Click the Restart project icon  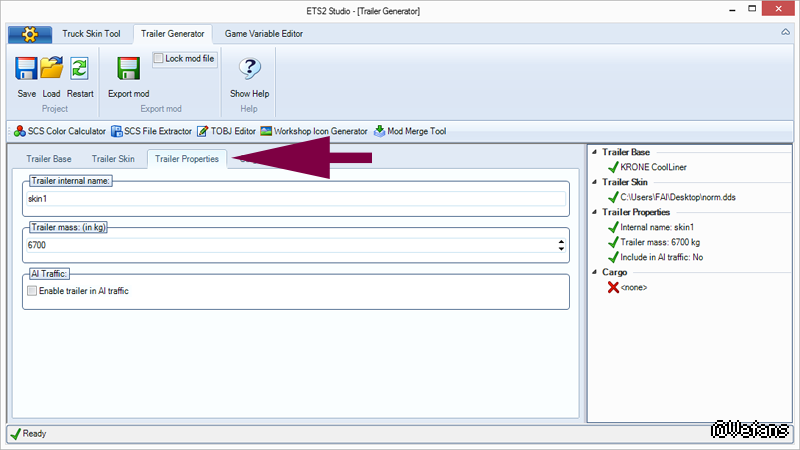point(80,69)
